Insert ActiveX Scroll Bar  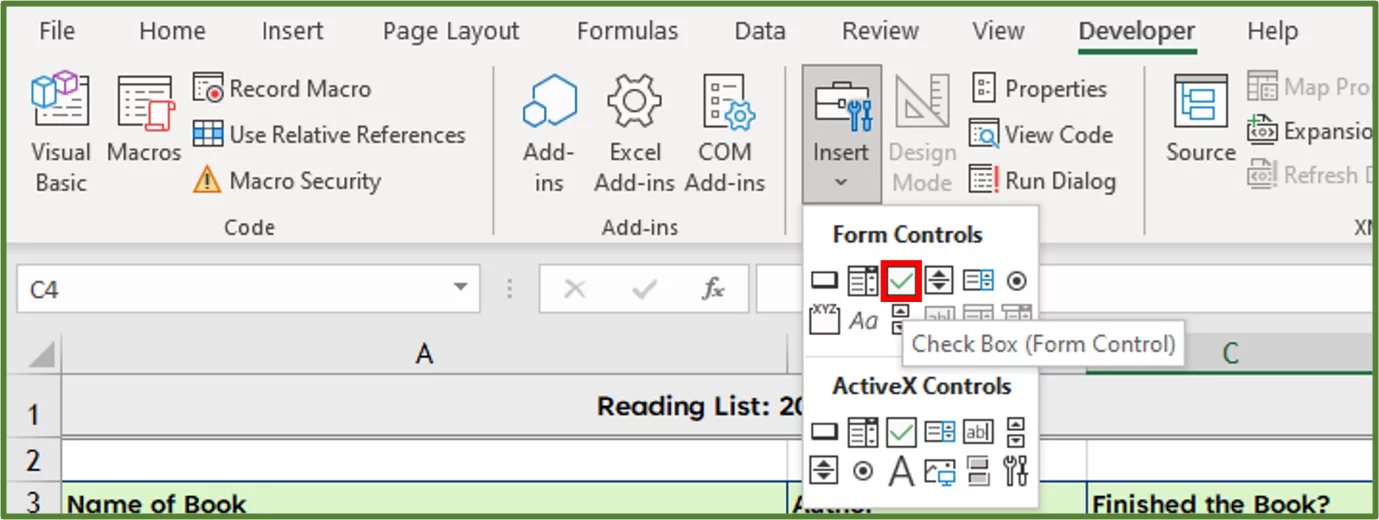point(1016,432)
